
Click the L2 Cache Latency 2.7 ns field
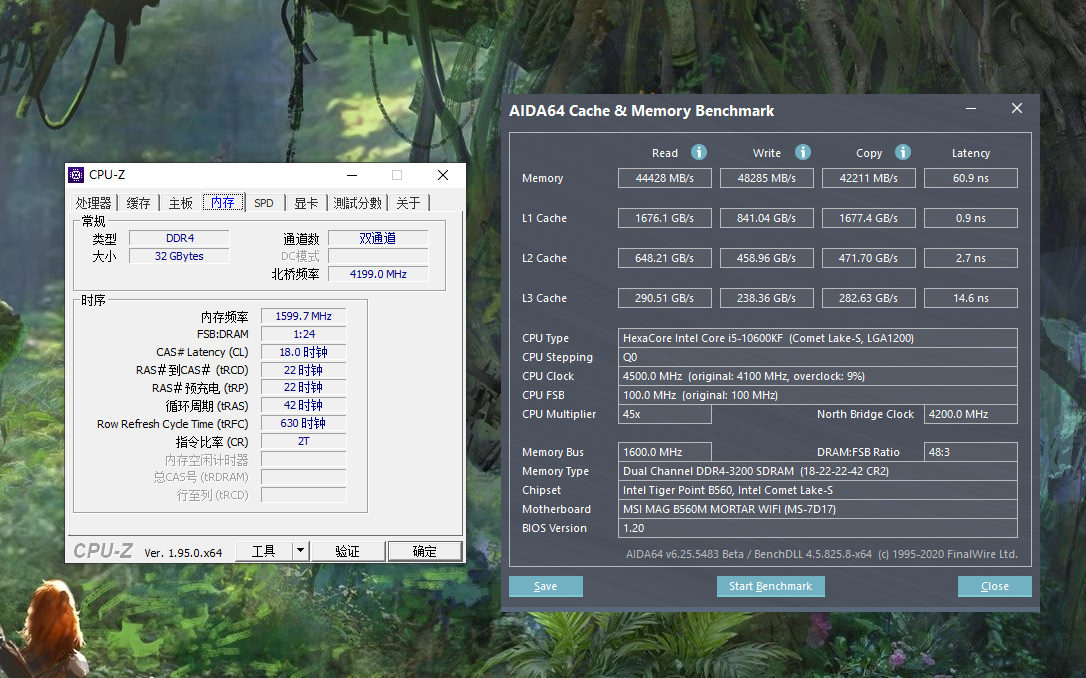coord(971,258)
